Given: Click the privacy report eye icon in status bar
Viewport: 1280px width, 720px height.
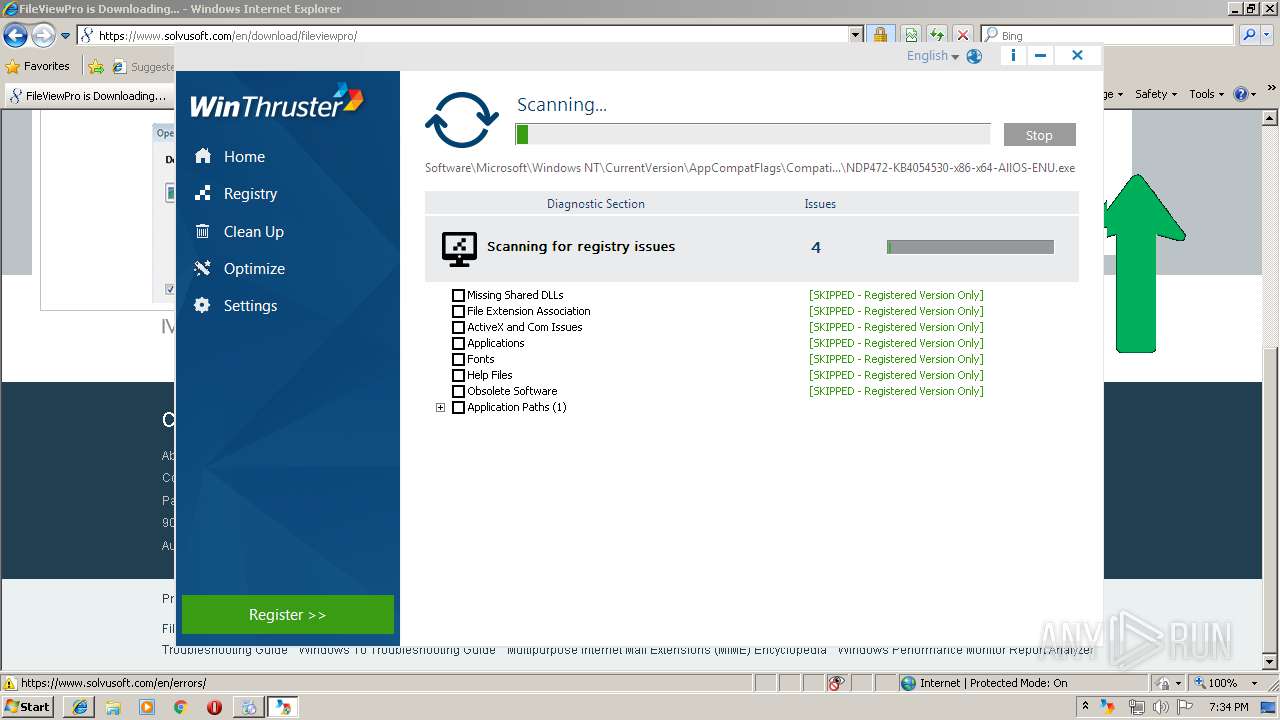Looking at the screenshot, I should click(836, 683).
